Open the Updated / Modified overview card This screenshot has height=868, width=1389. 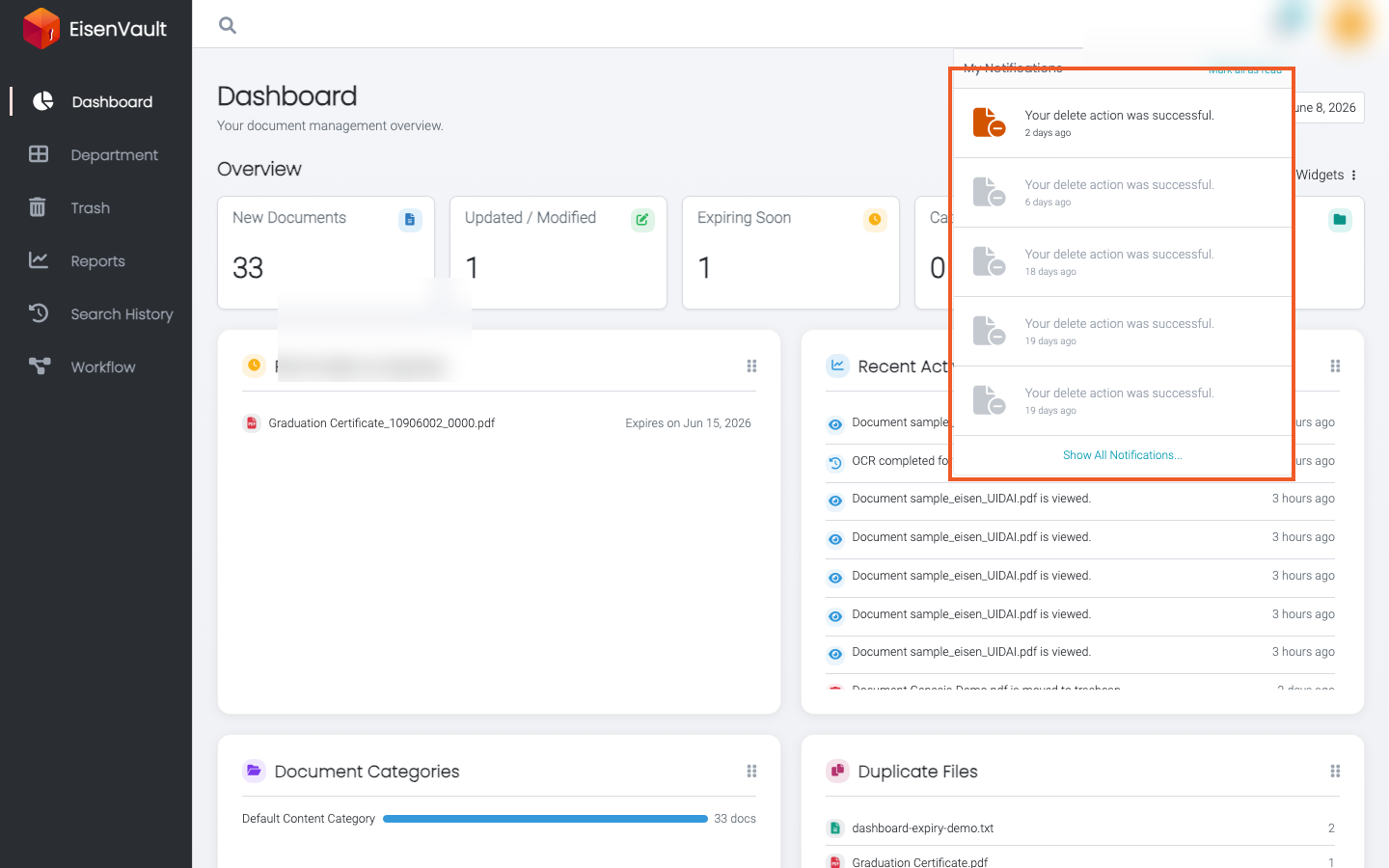click(558, 253)
